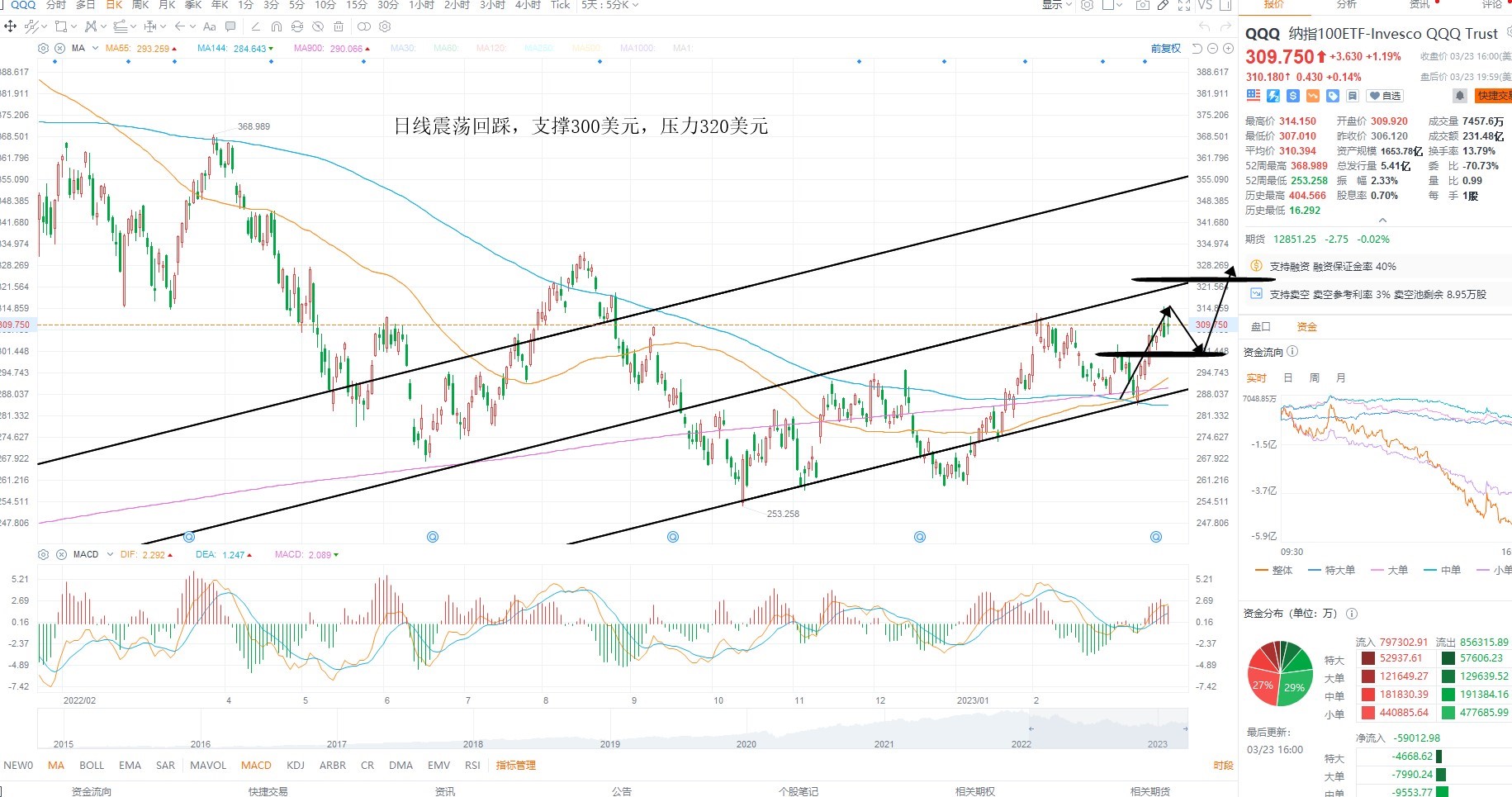Expand trend line tool options arrow
The image size is (1512, 797).
coord(45,27)
